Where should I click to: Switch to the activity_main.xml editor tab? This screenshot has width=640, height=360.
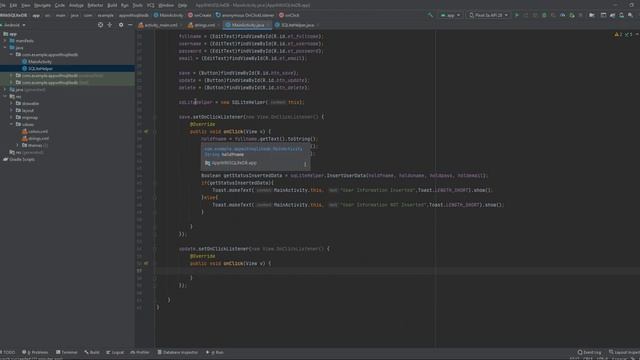point(160,25)
